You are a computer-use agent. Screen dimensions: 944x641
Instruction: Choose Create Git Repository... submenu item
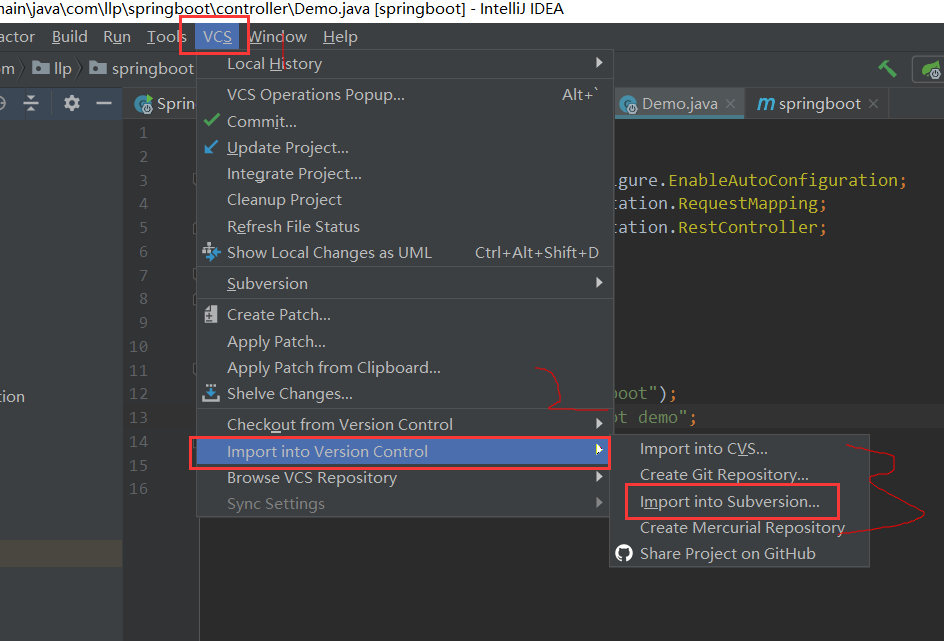click(740, 475)
